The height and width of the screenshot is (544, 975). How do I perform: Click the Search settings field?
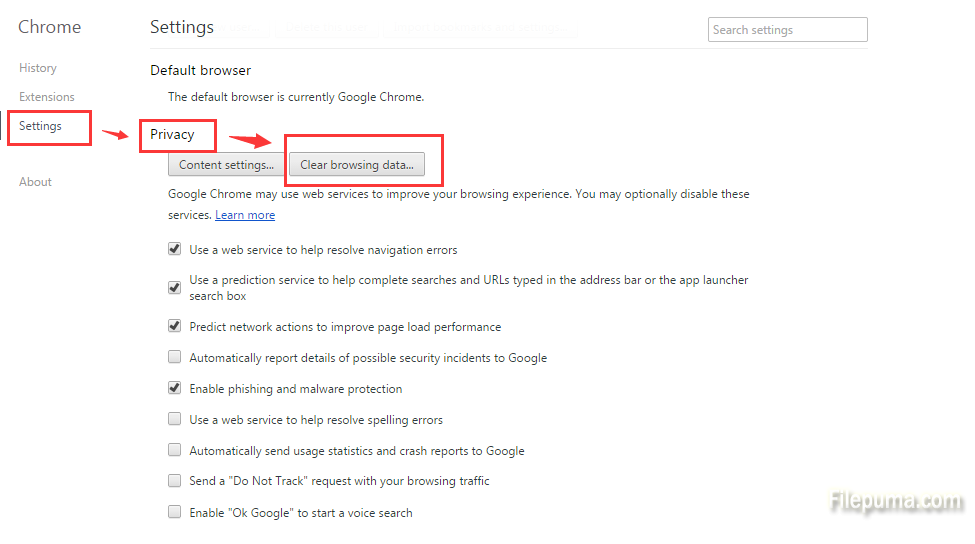point(787,30)
